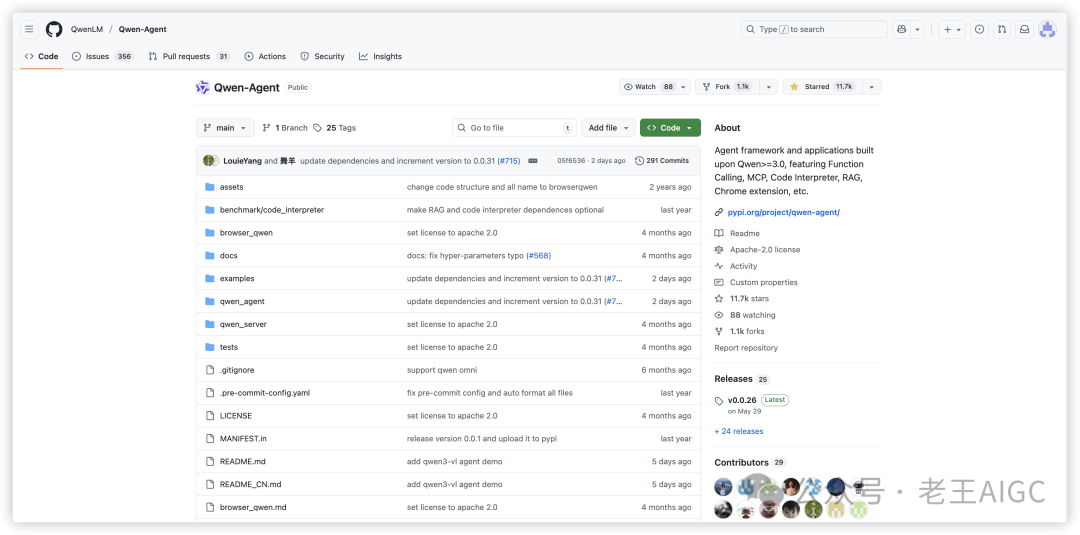Click commit message 'support qwen omni'
Image resolution: width=1080 pixels, height=535 pixels.
[x=442, y=370]
